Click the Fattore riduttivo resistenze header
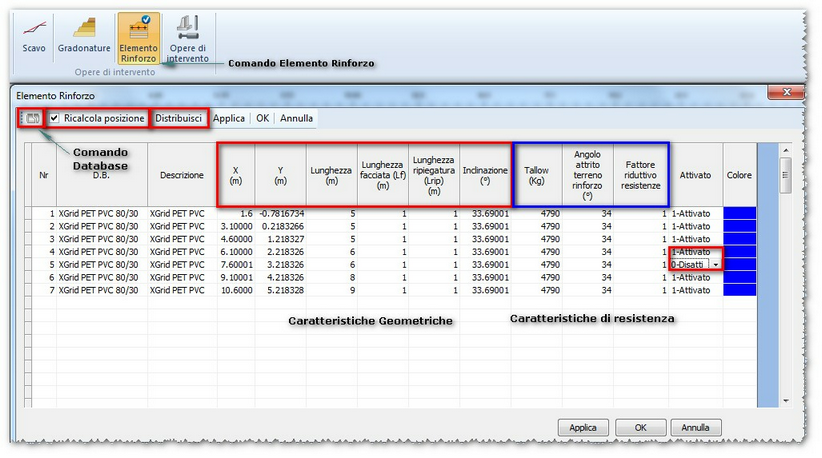Image resolution: width=822 pixels, height=458 pixels. click(x=641, y=175)
